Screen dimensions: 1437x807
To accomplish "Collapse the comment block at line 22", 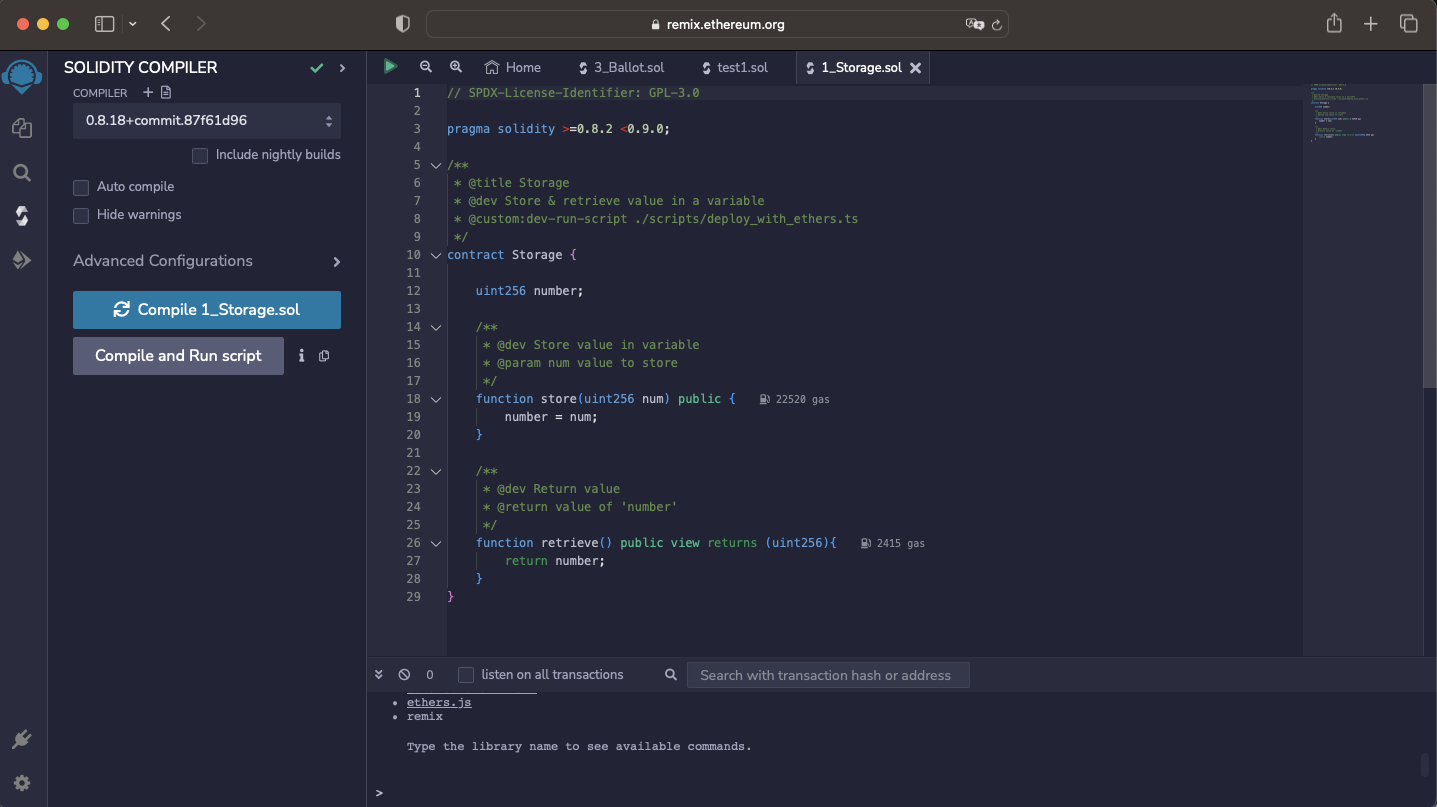I will coord(435,471).
